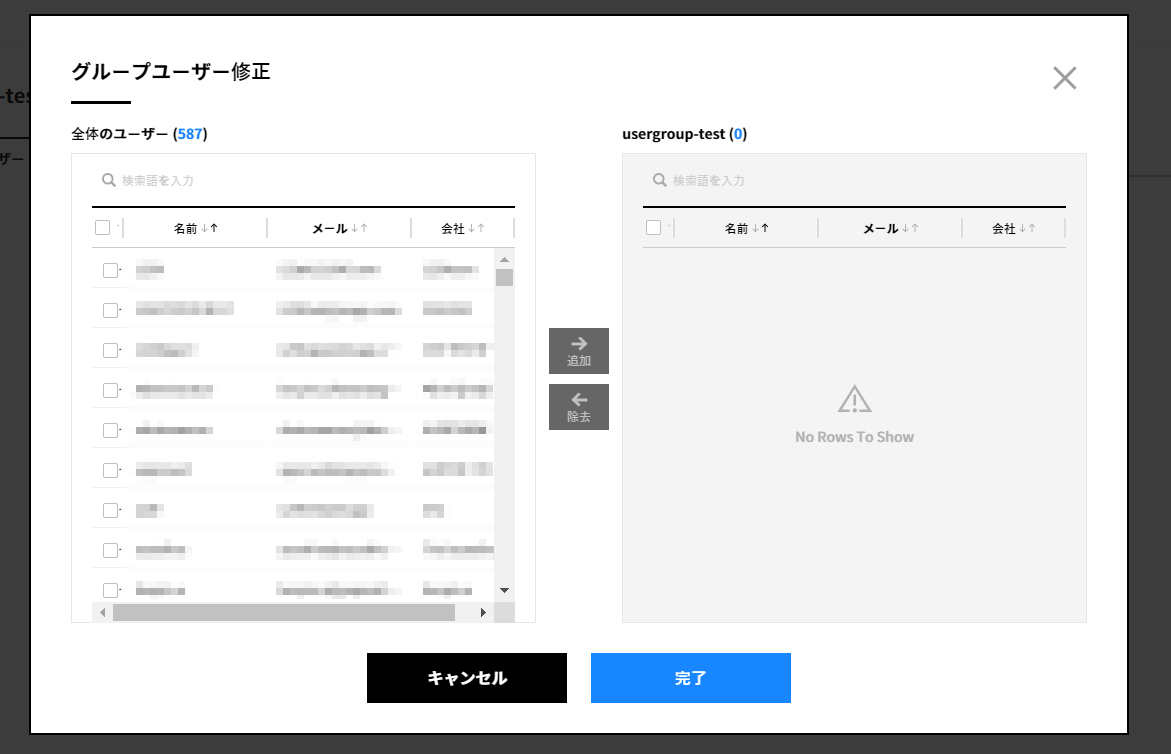The width and height of the screenshot is (1171, 754).
Task: Sort left table by 名前 column arrows
Action: [x=209, y=228]
